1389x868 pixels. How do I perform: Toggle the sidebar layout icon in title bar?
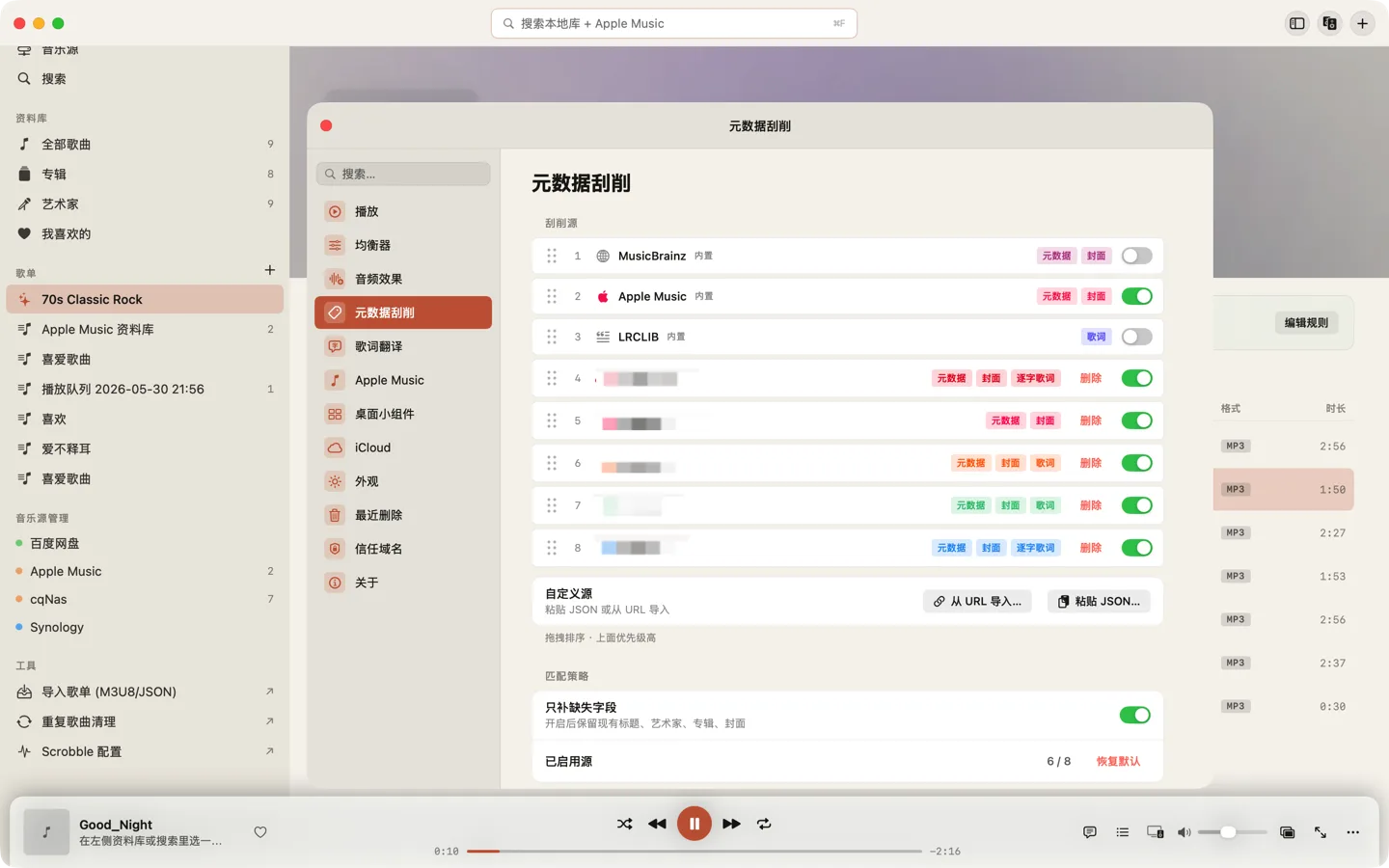click(x=1297, y=23)
